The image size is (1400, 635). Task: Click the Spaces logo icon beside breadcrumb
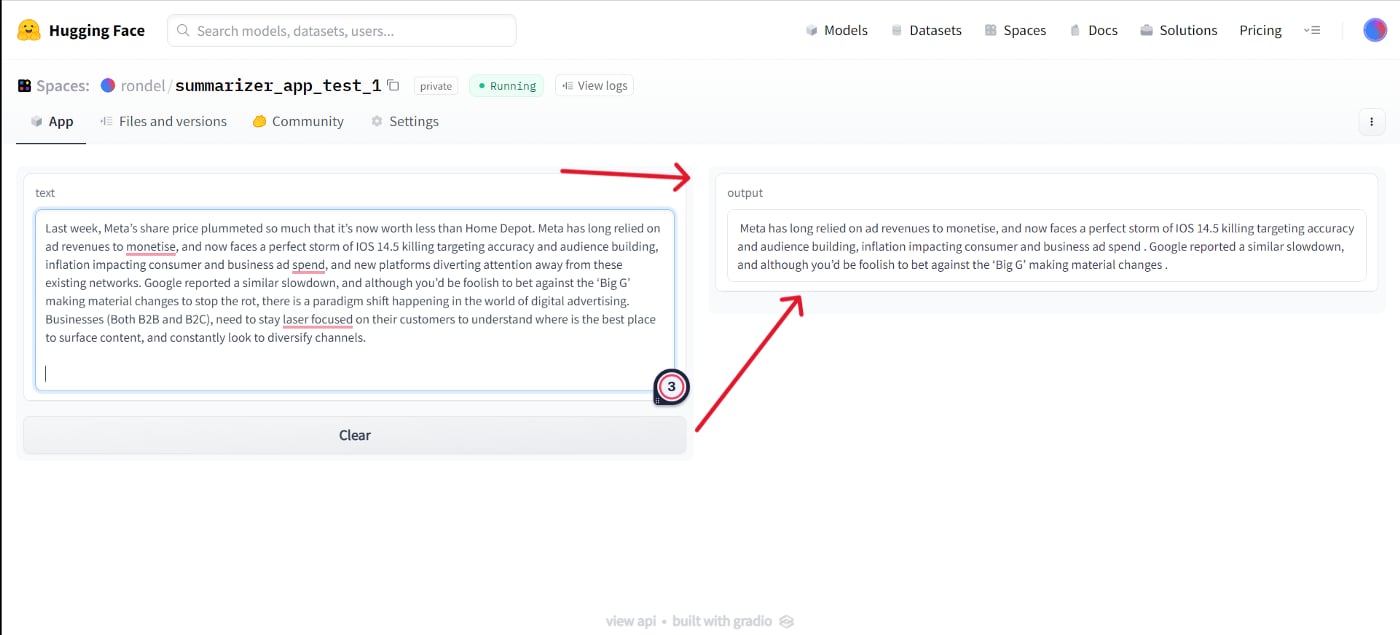[x=24, y=86]
